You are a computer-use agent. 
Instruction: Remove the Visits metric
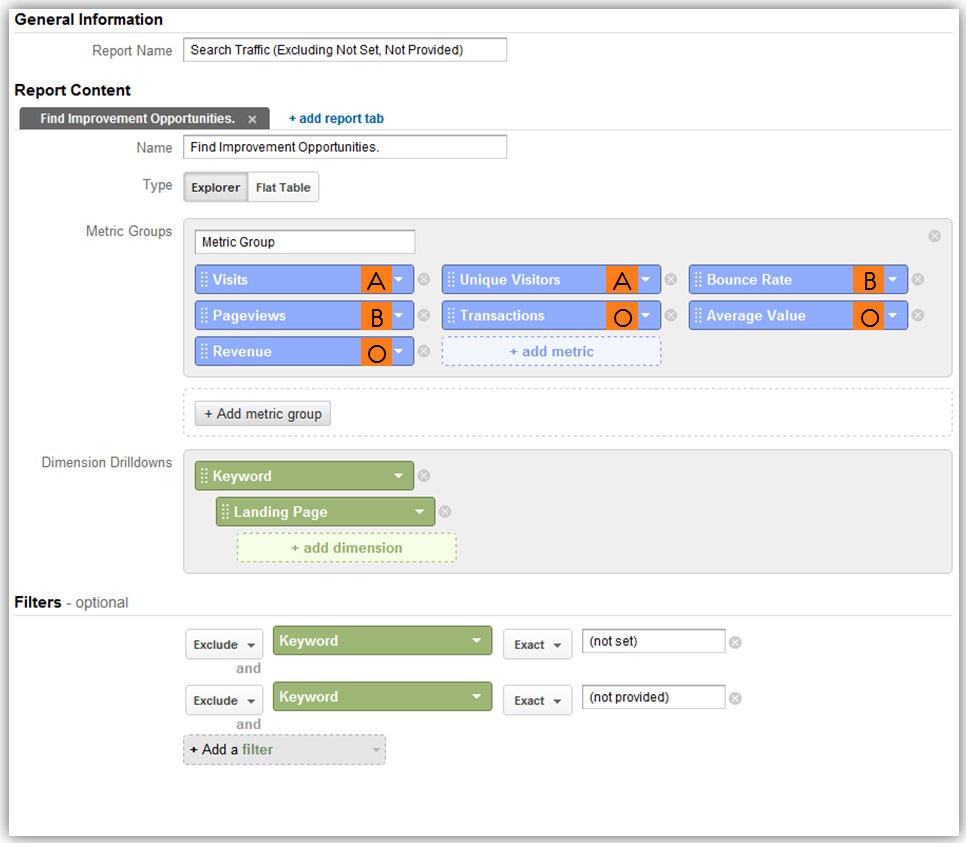pyautogui.click(x=425, y=279)
